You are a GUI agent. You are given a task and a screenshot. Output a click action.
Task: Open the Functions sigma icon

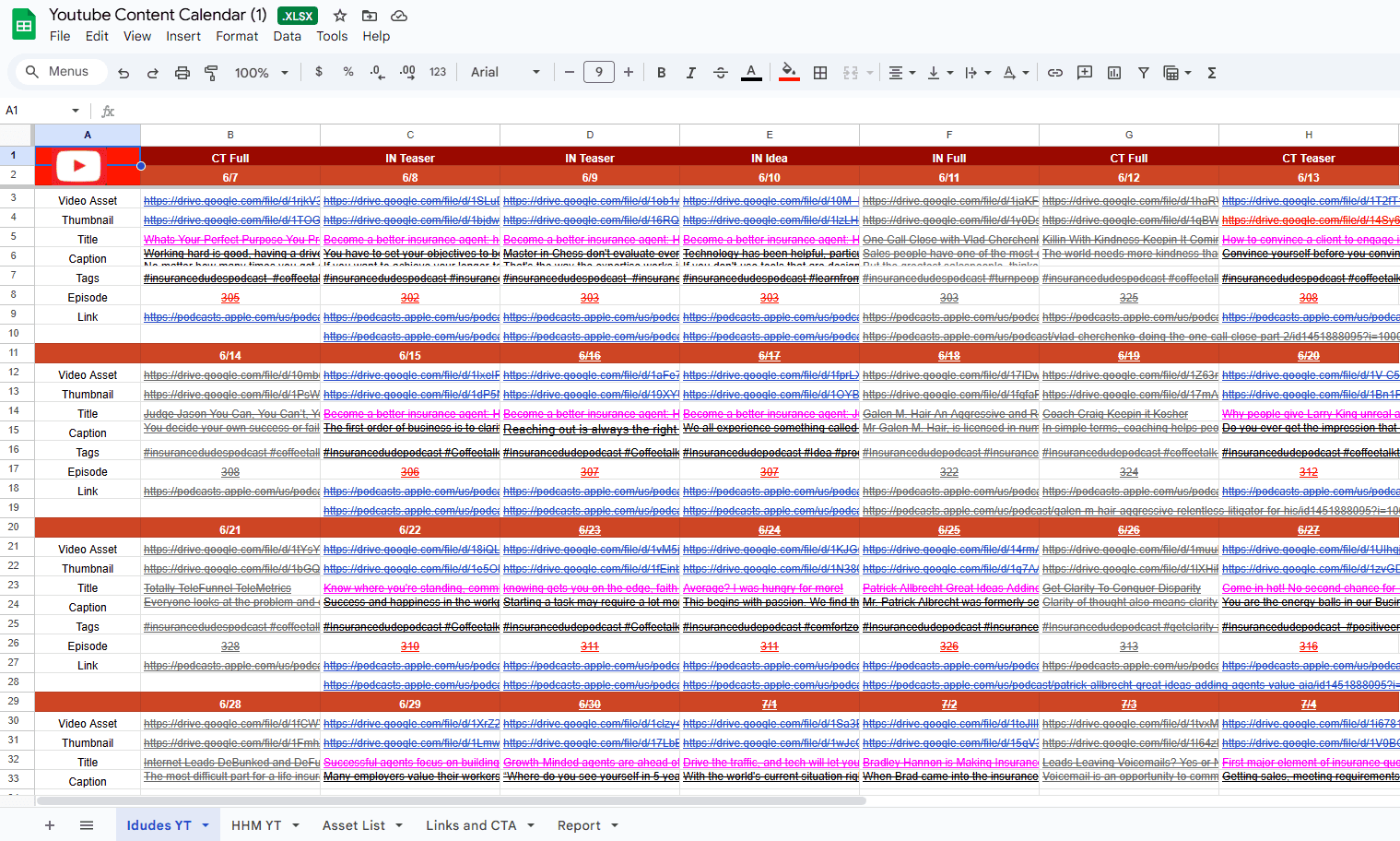click(1212, 73)
